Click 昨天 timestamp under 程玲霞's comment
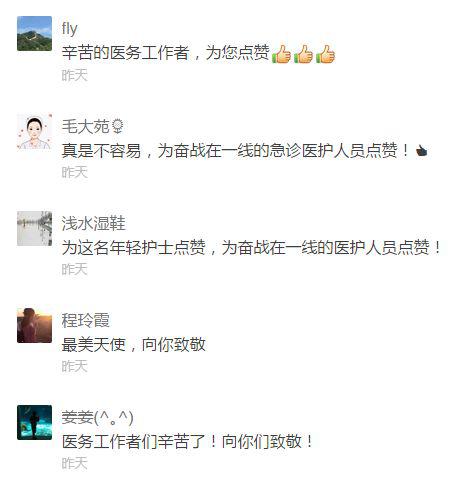This screenshot has width=458, height=481. 74,366
